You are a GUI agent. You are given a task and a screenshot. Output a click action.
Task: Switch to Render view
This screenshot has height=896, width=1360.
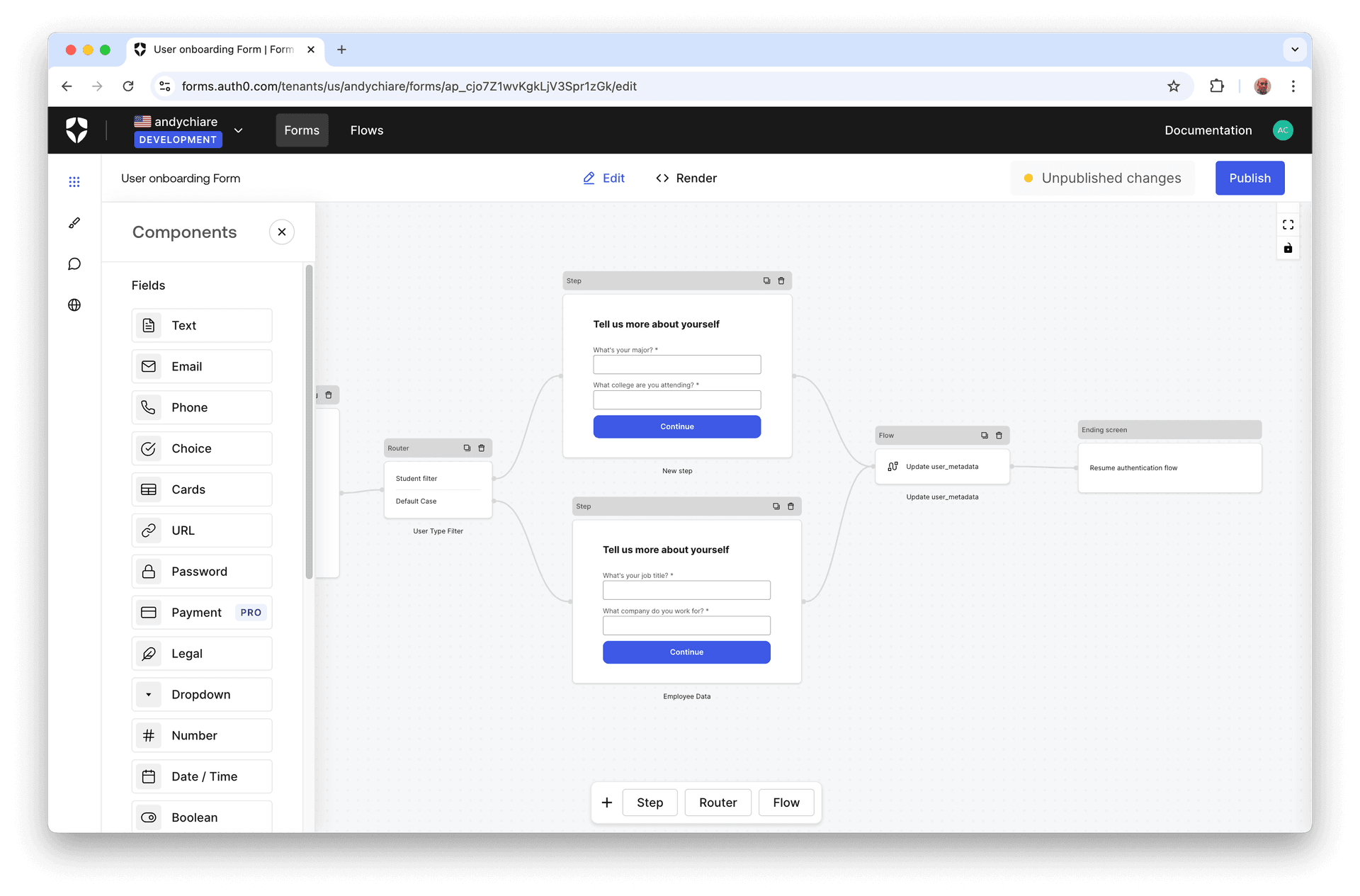tap(686, 178)
